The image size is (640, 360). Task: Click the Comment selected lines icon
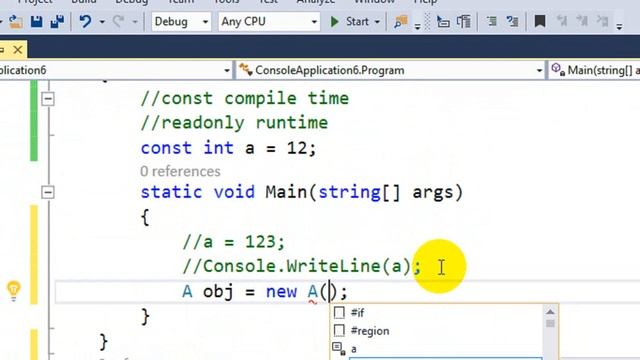tap(492, 22)
